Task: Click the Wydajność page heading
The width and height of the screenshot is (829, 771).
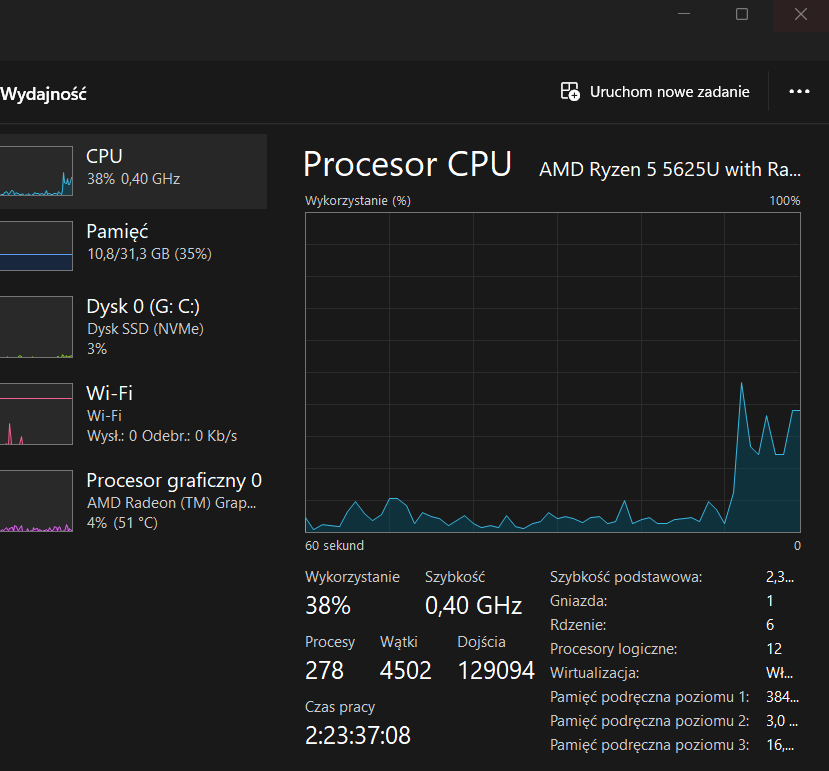Action: (x=43, y=94)
